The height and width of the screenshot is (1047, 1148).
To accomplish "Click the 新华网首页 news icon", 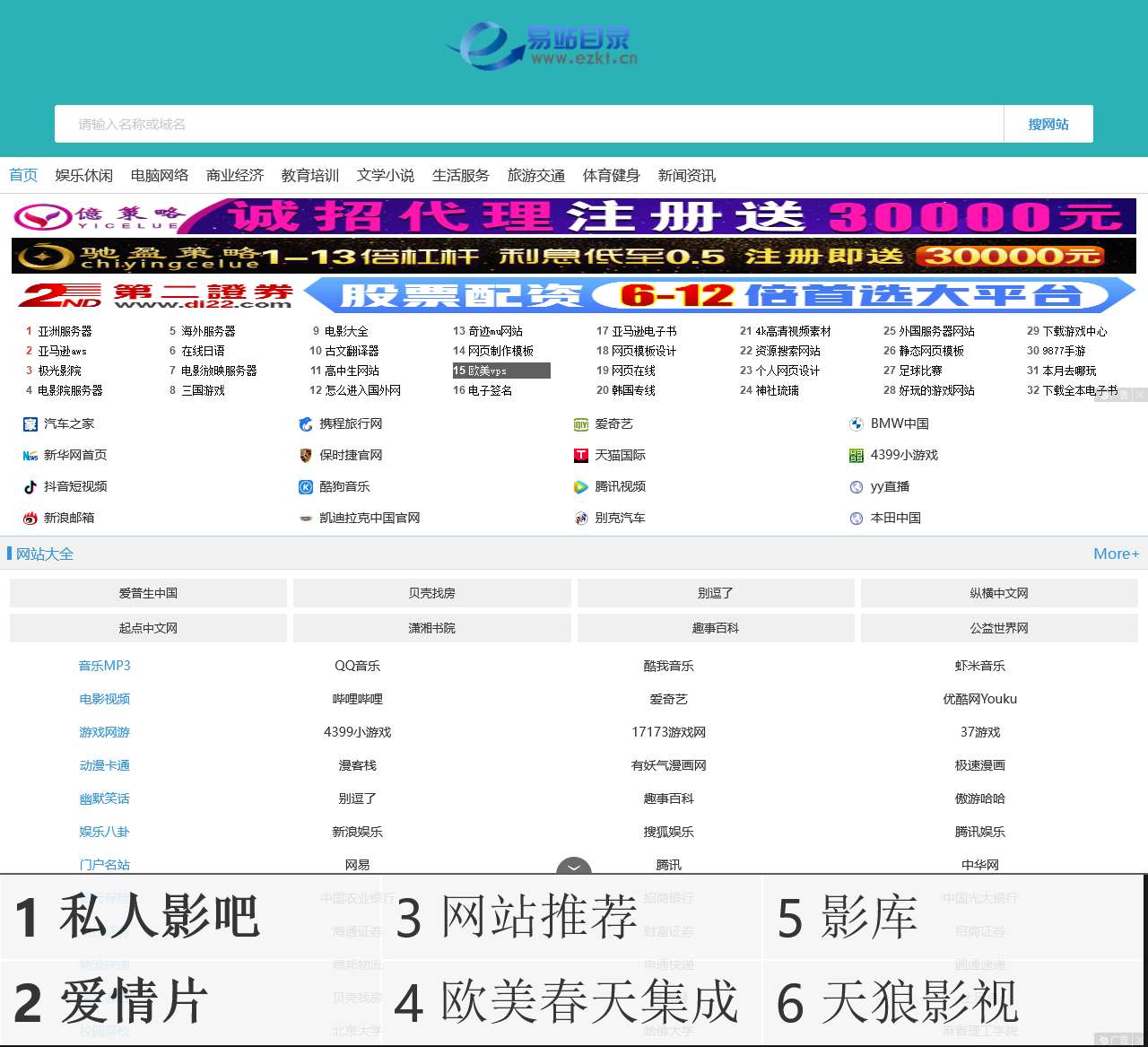I will tap(30, 456).
